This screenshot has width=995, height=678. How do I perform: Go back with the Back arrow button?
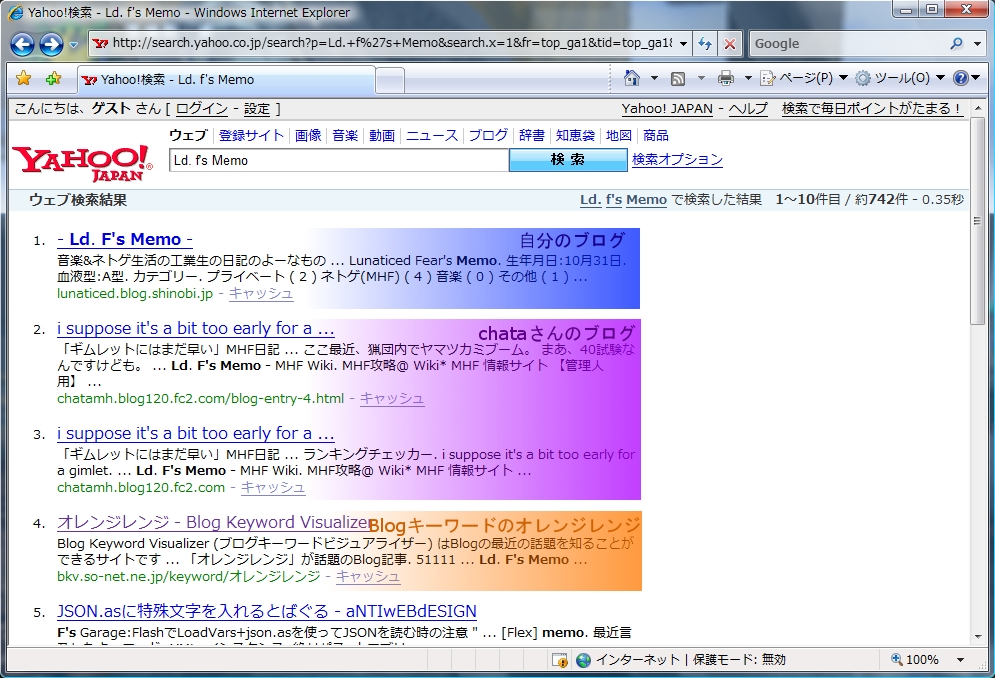click(x=23, y=44)
